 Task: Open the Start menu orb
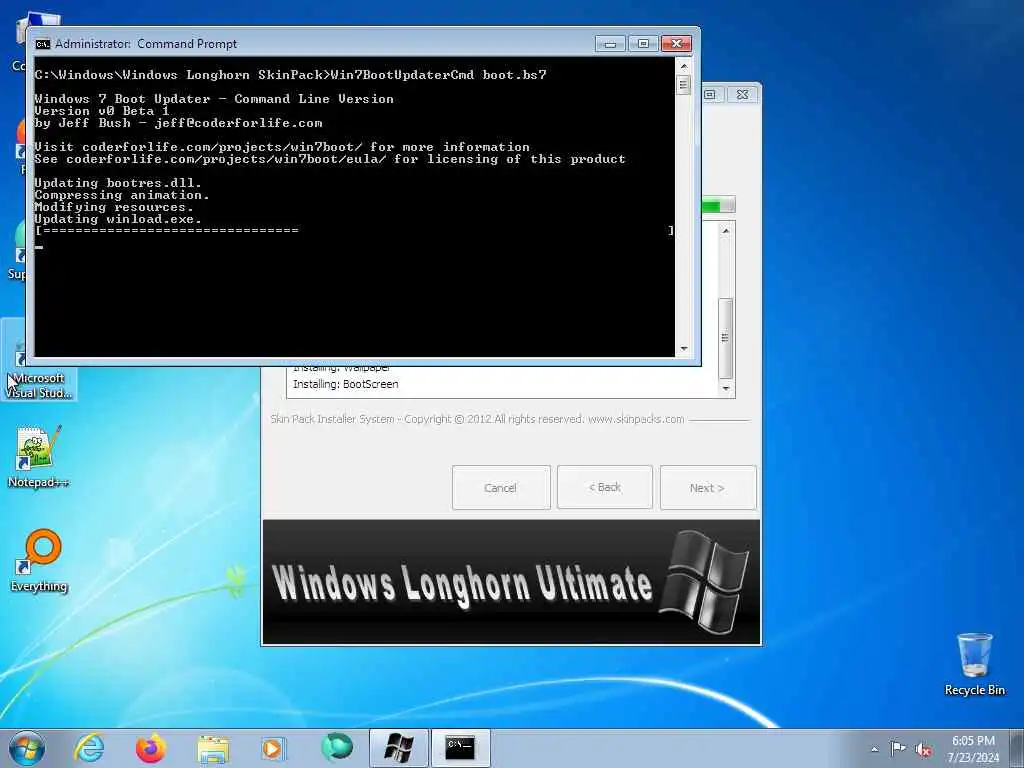coord(27,748)
